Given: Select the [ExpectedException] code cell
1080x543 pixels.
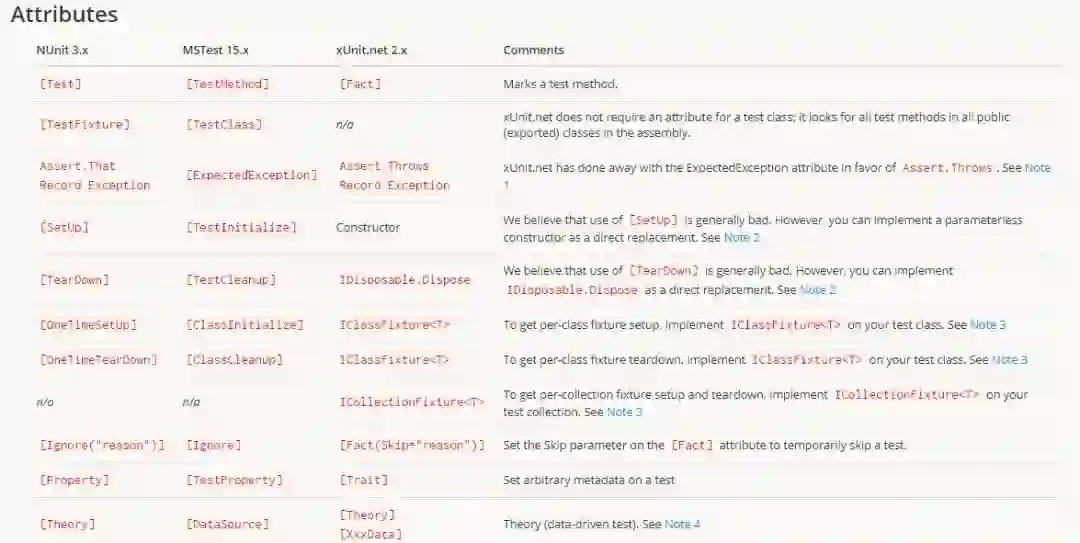Looking at the screenshot, I should point(251,175).
